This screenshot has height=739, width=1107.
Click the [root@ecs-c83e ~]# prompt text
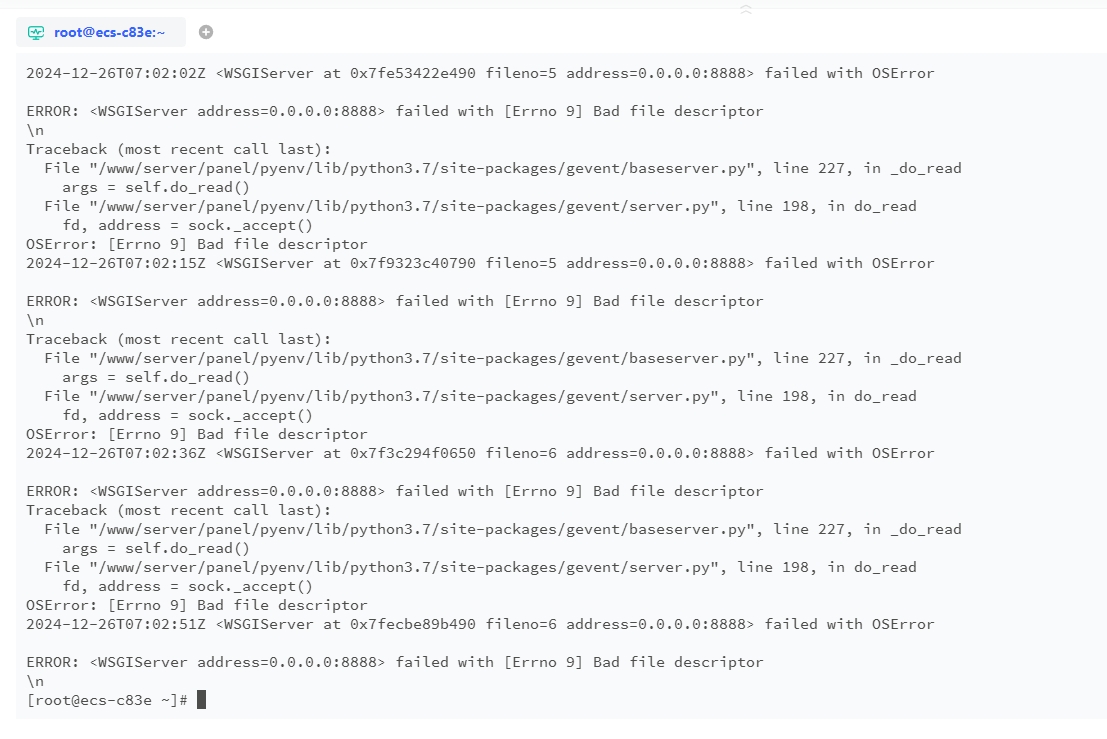pyautogui.click(x=107, y=700)
